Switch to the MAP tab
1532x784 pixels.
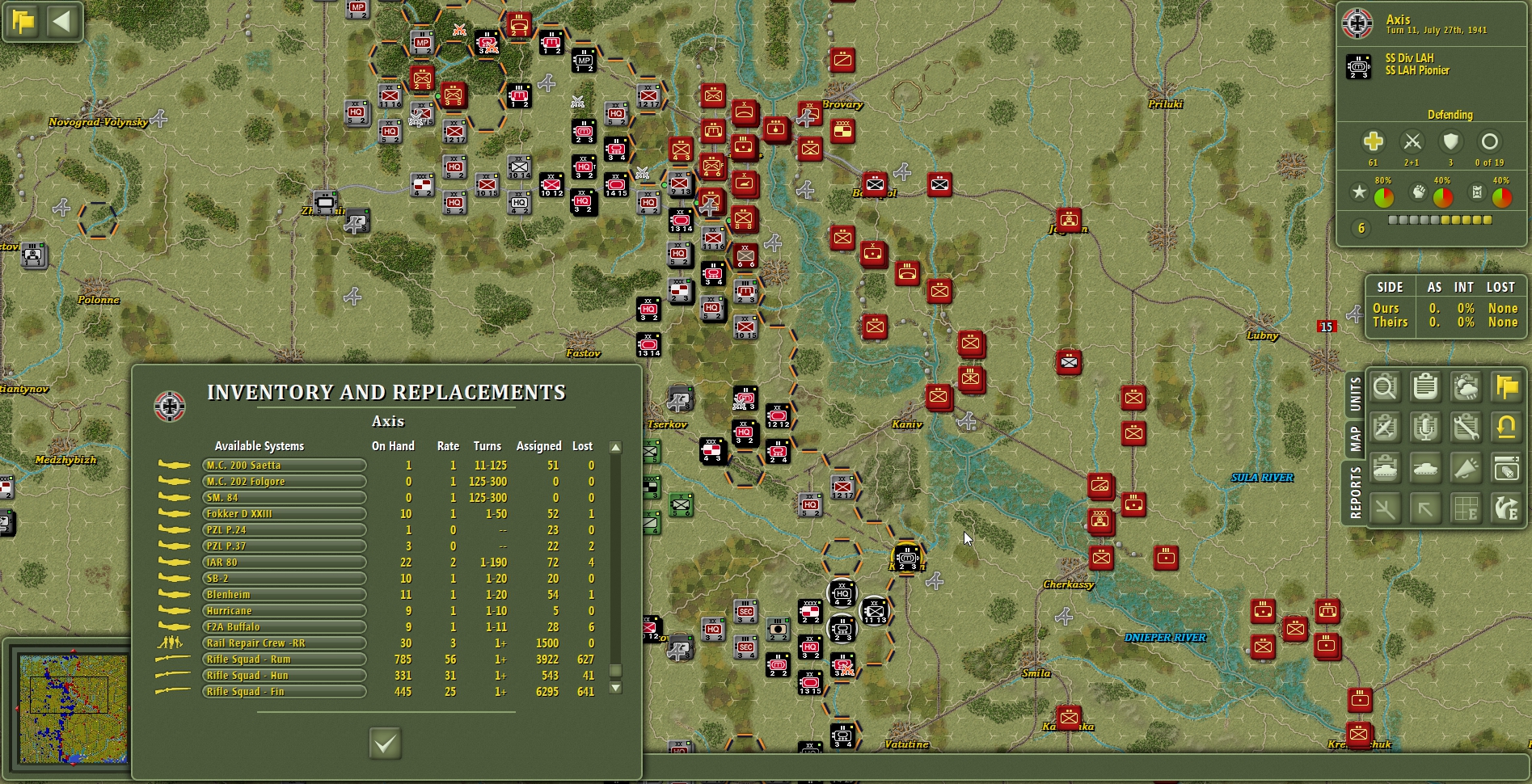(1355, 438)
